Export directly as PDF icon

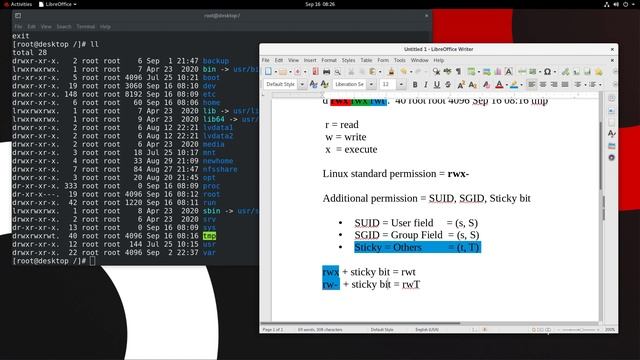(316, 71)
